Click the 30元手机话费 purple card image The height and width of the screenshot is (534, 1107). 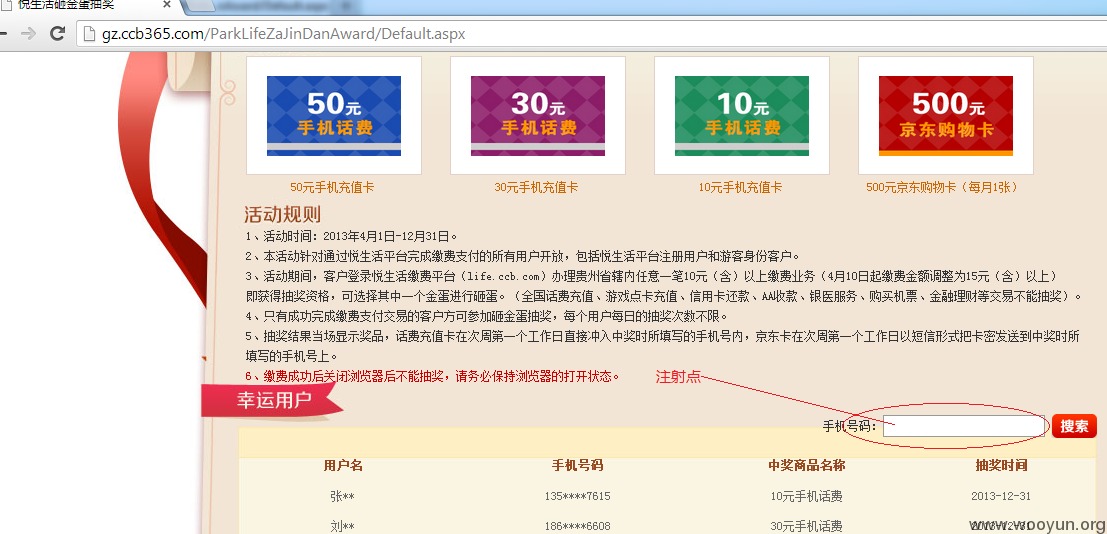(x=538, y=115)
